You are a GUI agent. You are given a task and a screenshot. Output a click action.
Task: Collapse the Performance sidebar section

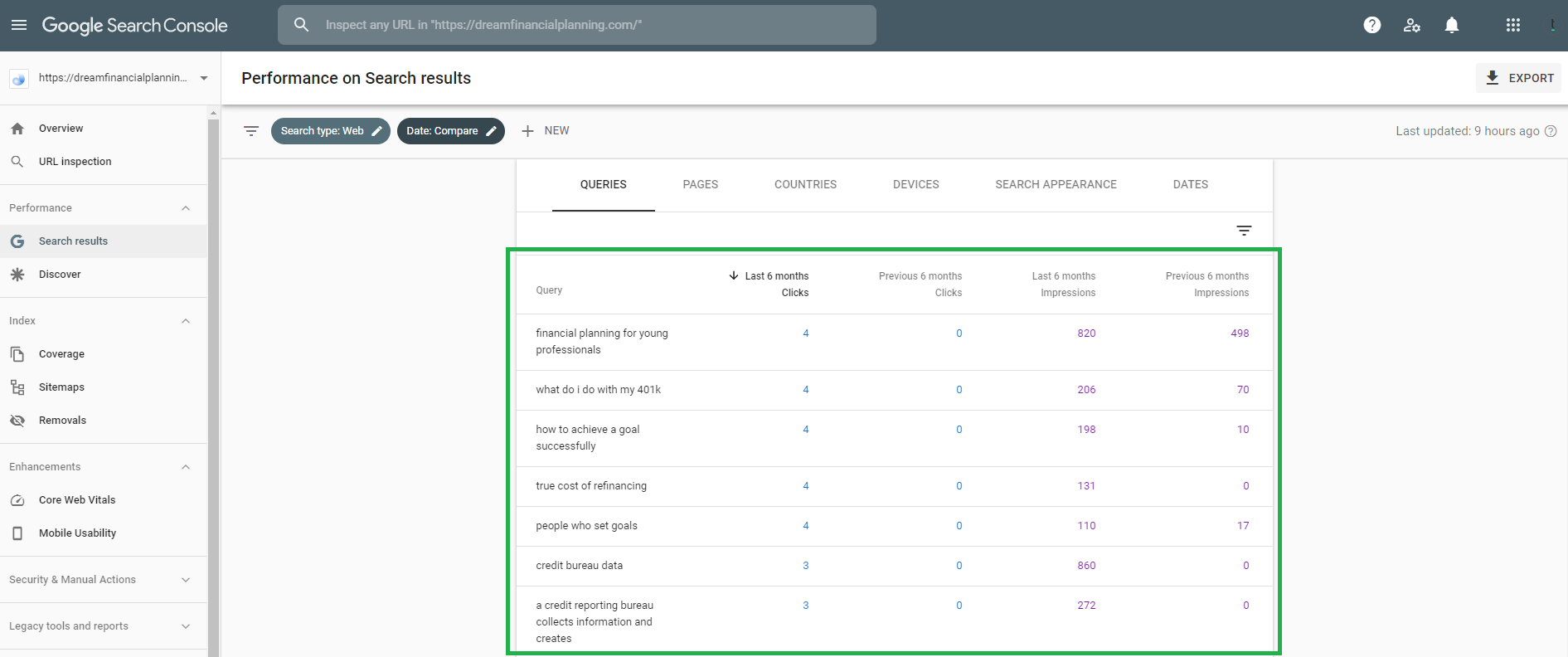click(186, 208)
